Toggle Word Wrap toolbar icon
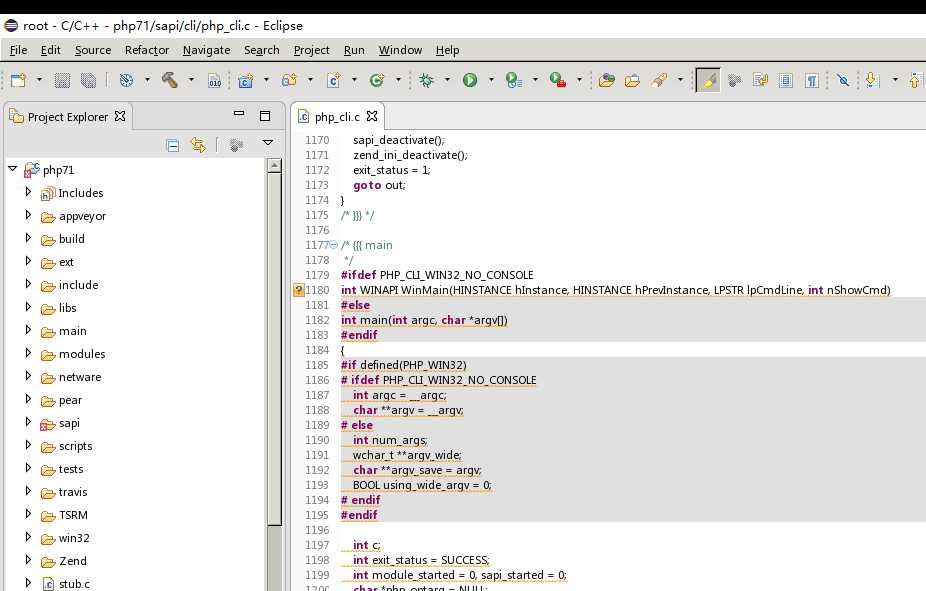 [x=760, y=80]
